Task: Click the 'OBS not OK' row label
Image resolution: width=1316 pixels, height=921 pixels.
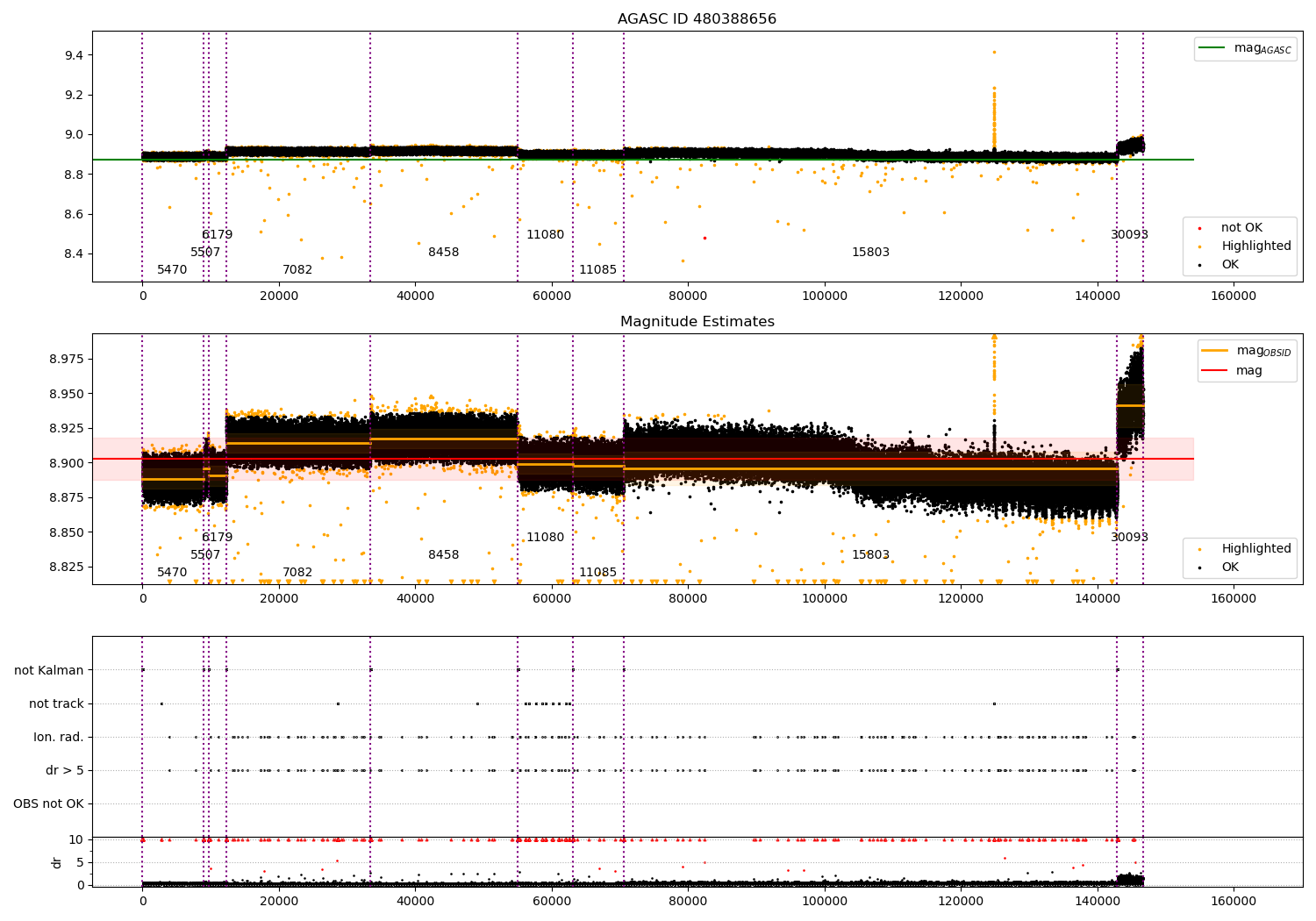Action: [48, 804]
